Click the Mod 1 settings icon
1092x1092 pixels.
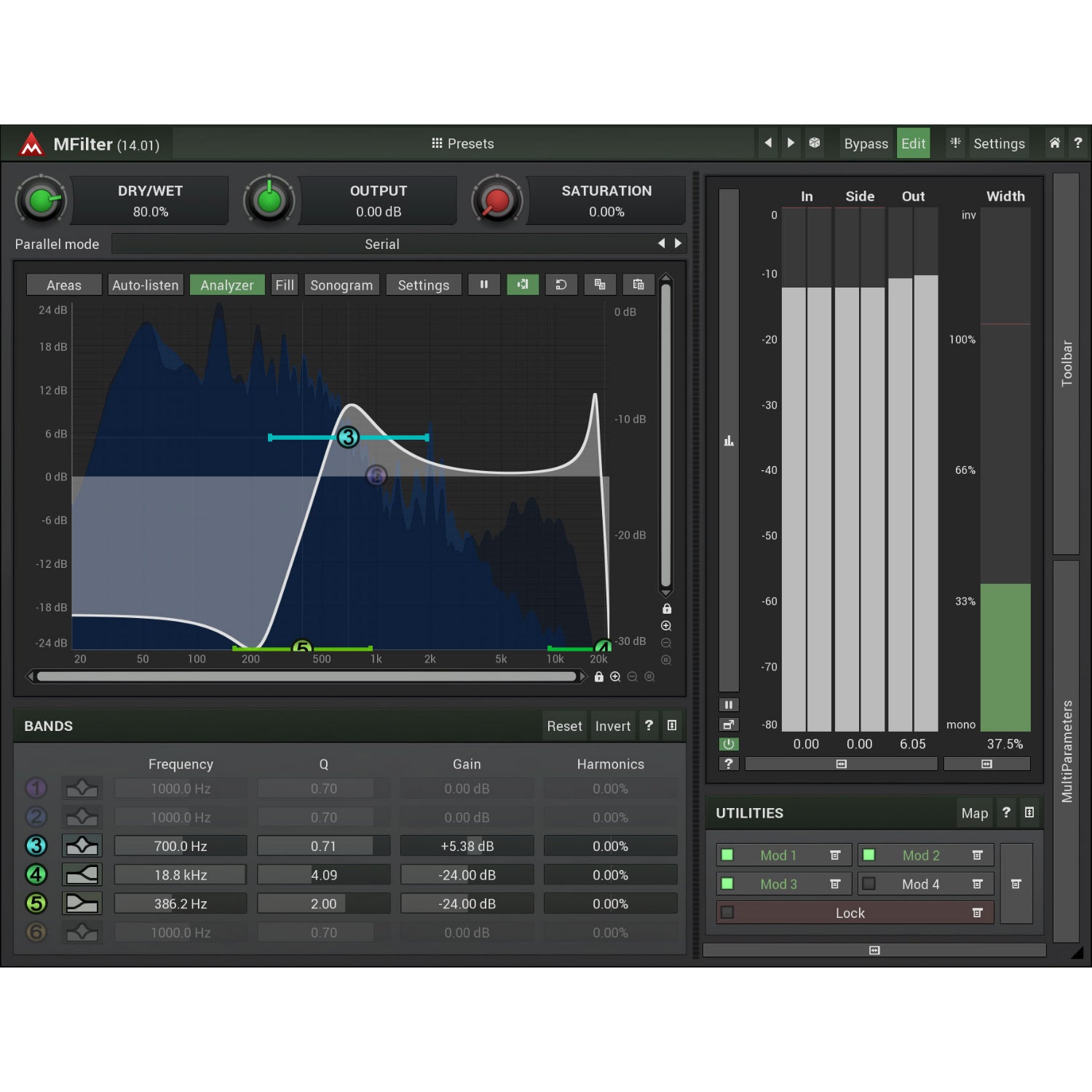(835, 855)
